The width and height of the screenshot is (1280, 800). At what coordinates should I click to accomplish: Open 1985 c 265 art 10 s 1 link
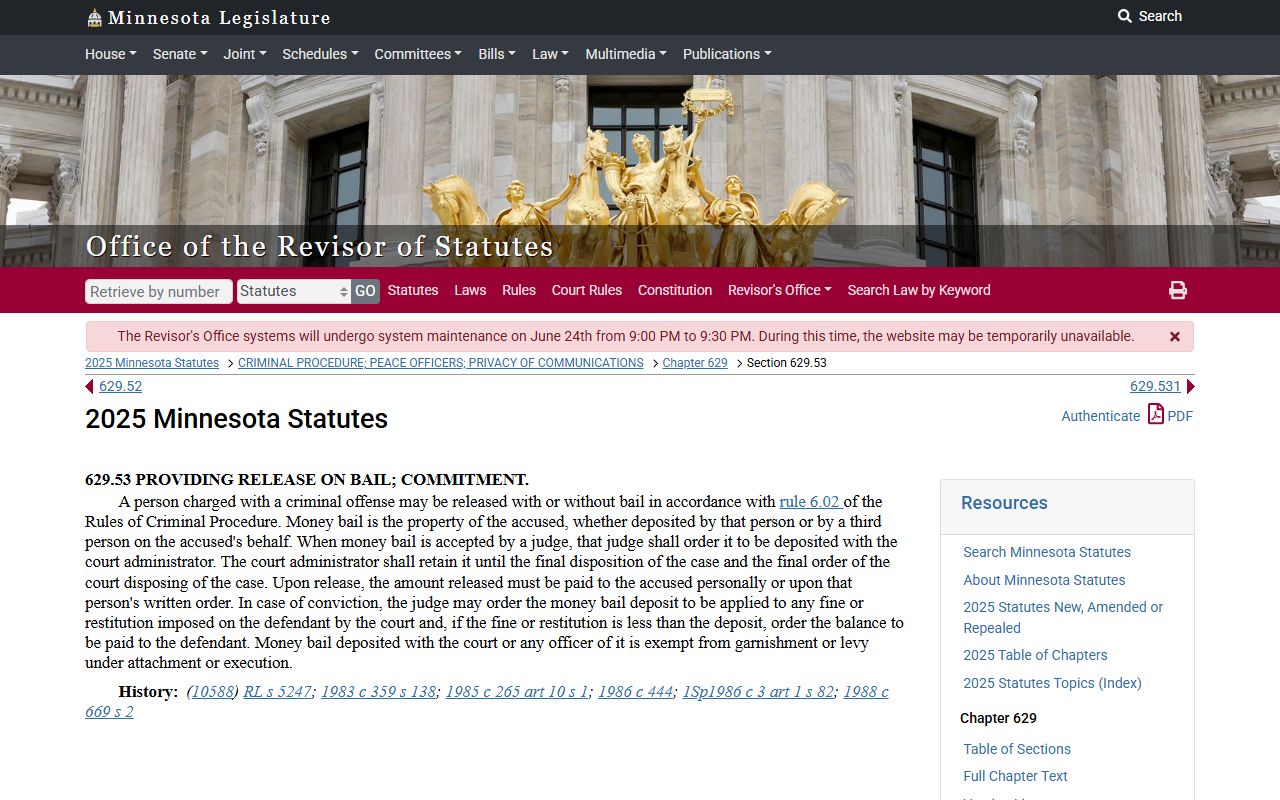[x=518, y=692]
